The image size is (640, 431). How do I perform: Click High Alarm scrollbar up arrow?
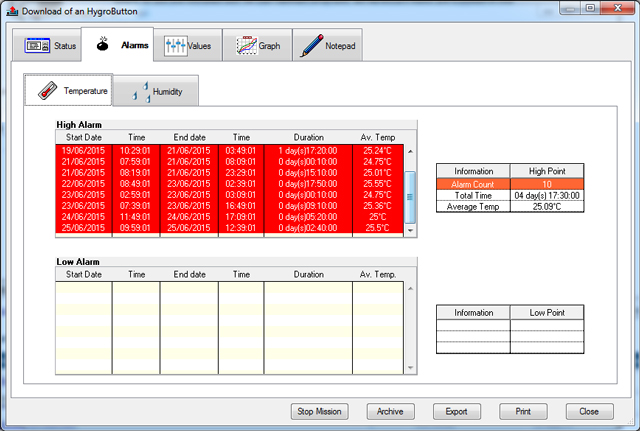(x=410, y=151)
